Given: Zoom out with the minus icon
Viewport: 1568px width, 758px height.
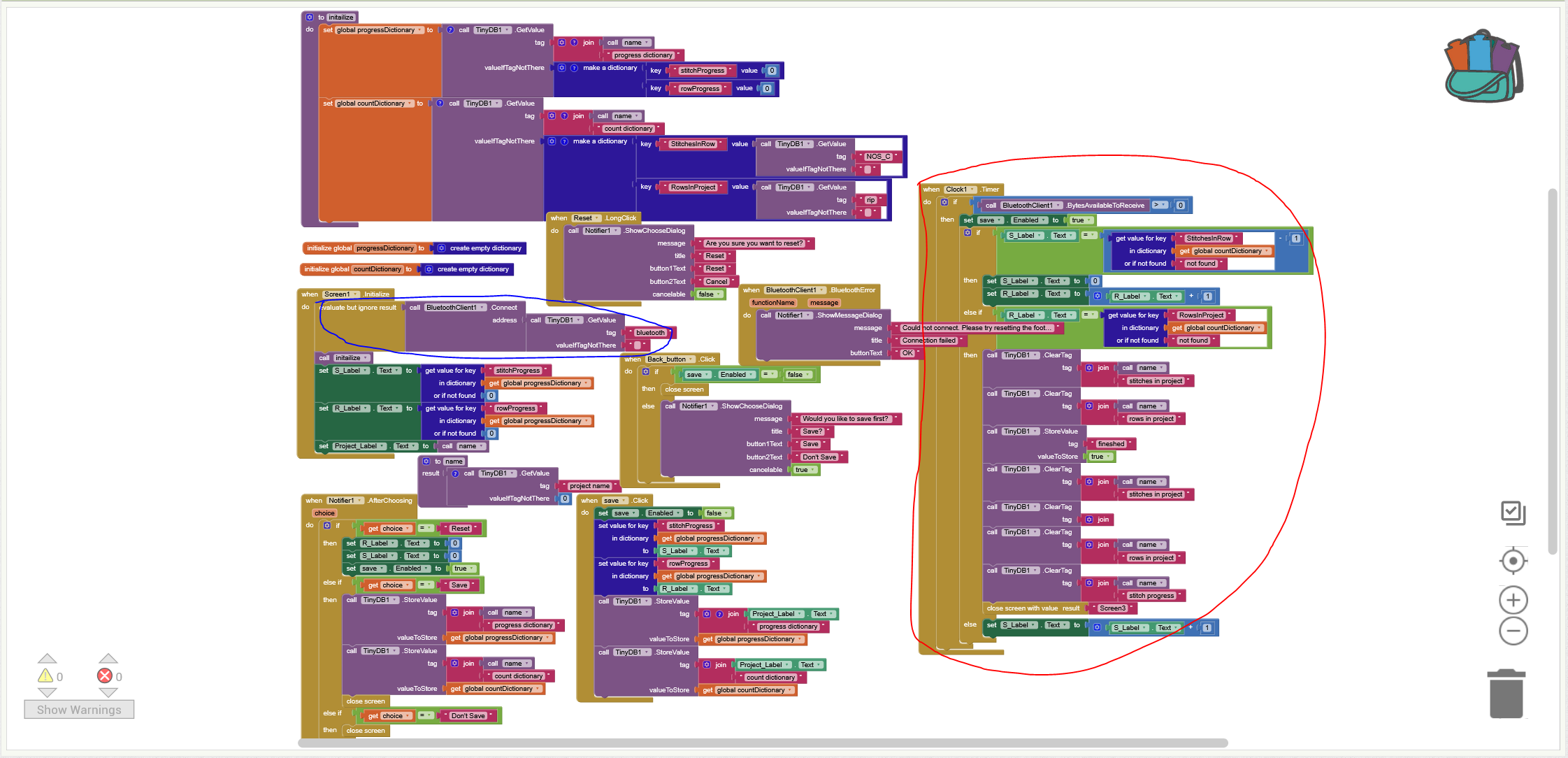Looking at the screenshot, I should point(1513,631).
